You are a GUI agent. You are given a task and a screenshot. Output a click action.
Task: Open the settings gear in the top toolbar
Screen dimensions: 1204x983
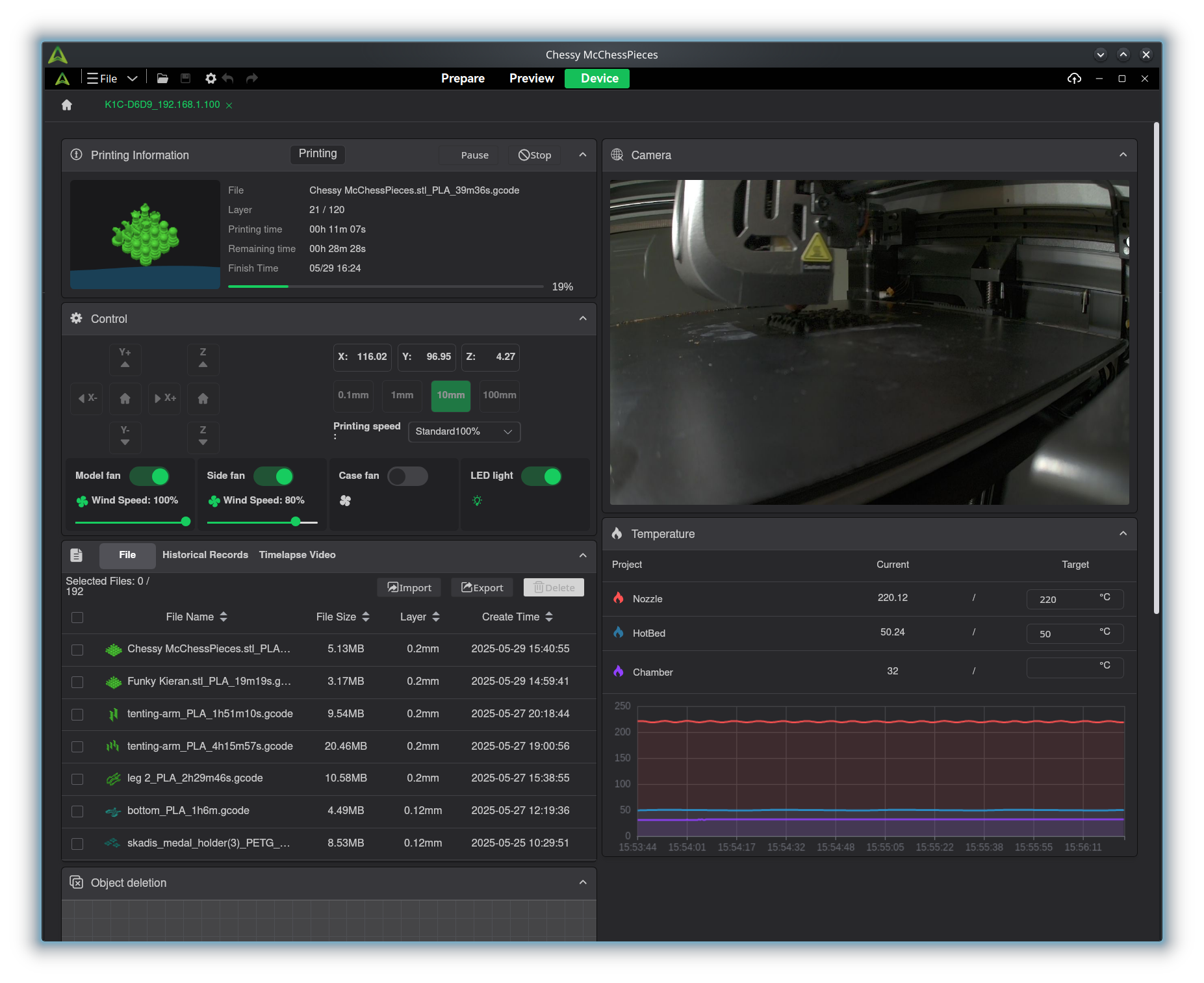(211, 79)
